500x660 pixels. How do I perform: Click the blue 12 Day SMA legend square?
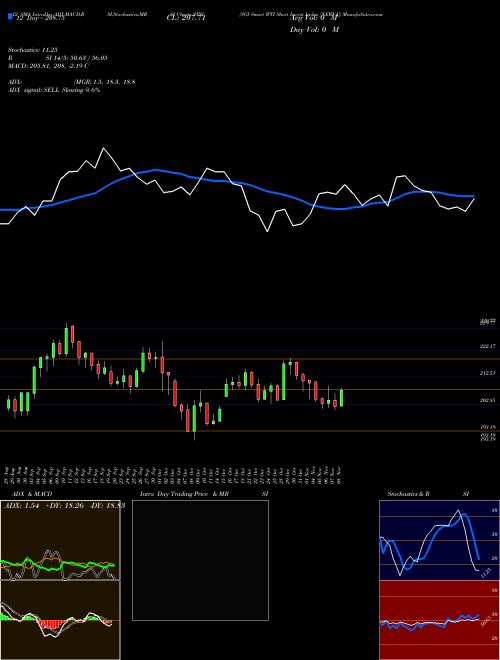pos(10,17)
